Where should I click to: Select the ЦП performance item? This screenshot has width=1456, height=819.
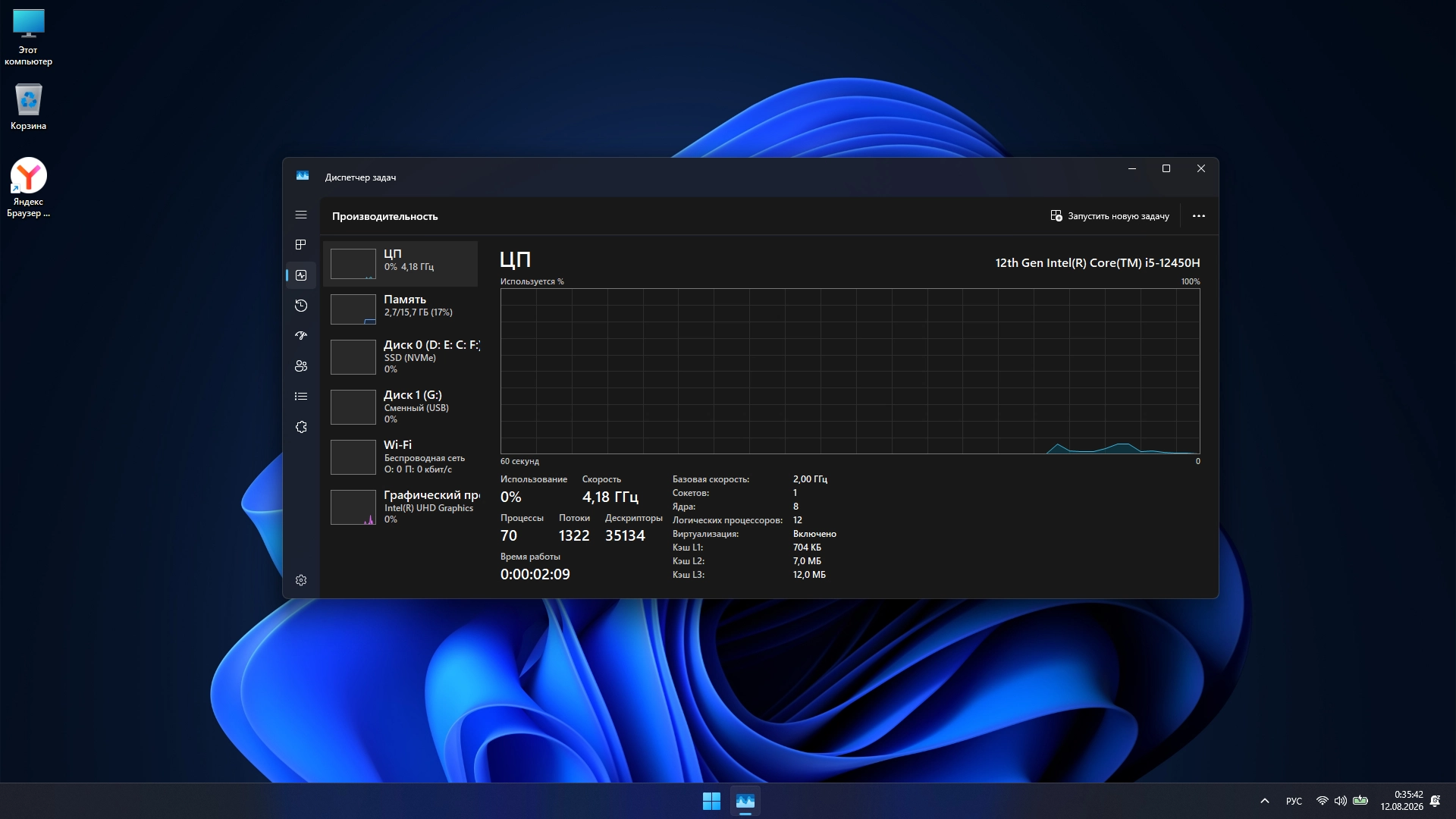(400, 264)
